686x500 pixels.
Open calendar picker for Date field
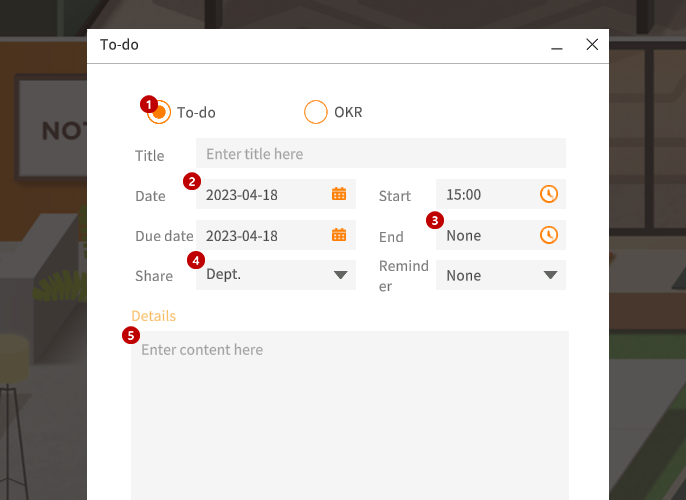(339, 194)
